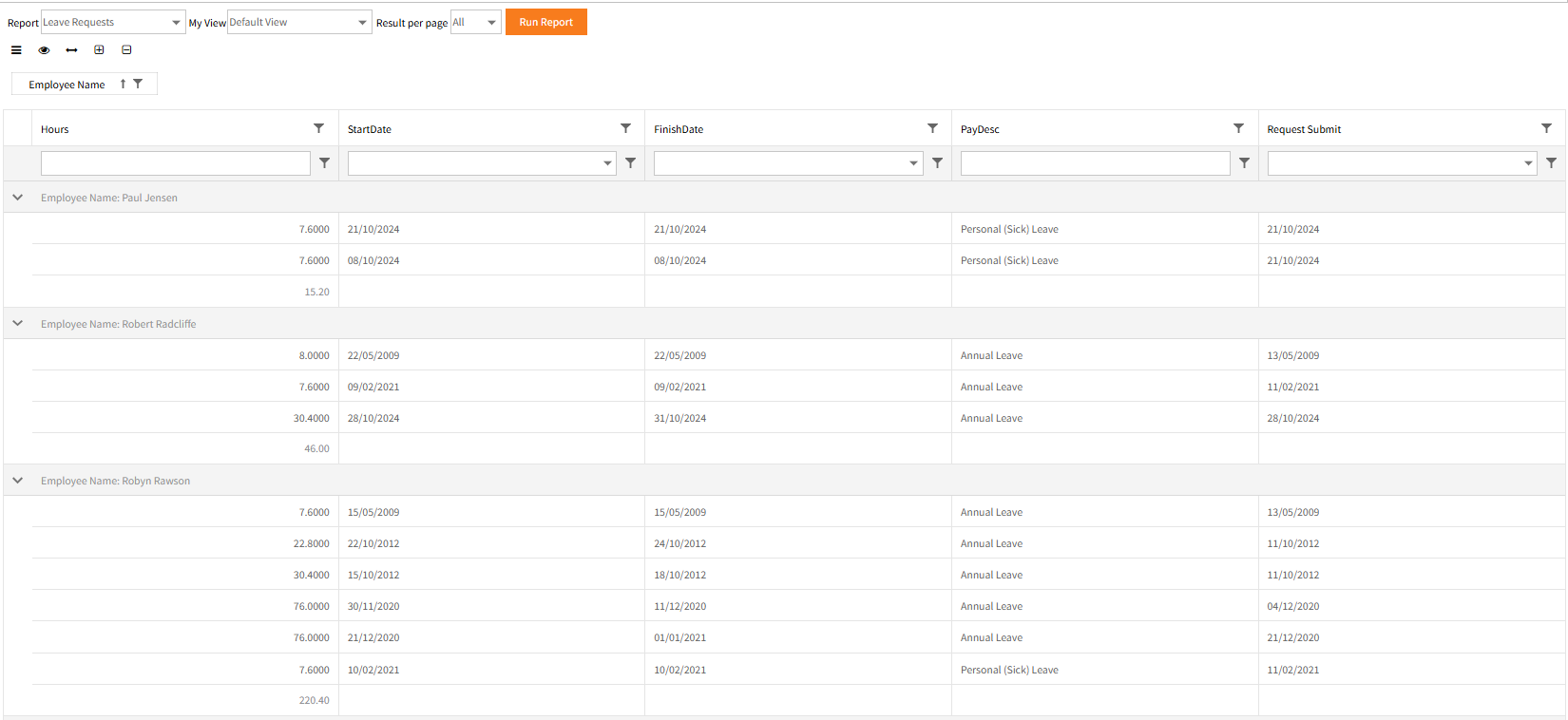
Task: Open filter on StartDate column header
Action: 625,128
